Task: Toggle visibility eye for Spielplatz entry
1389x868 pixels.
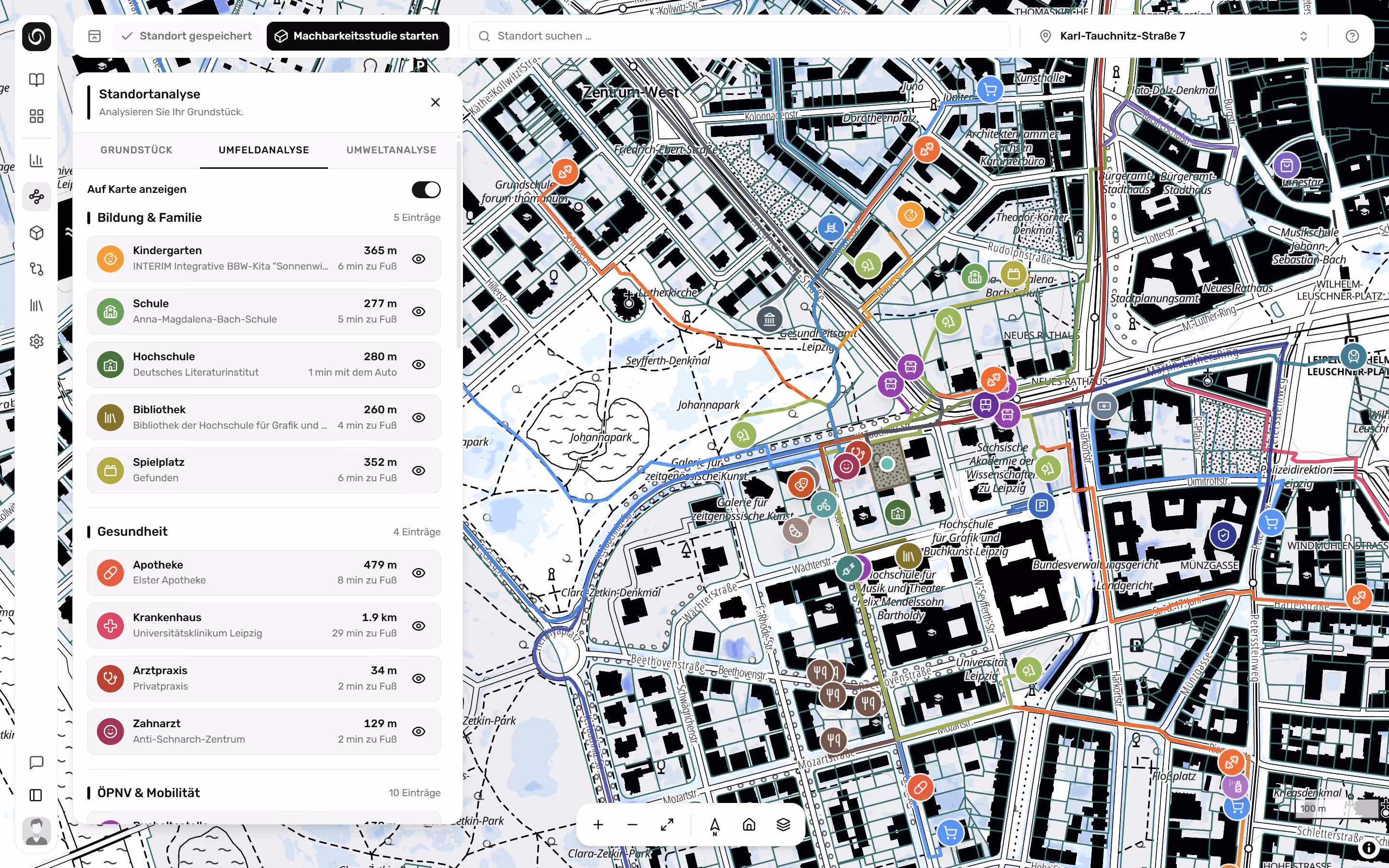Action: point(419,471)
